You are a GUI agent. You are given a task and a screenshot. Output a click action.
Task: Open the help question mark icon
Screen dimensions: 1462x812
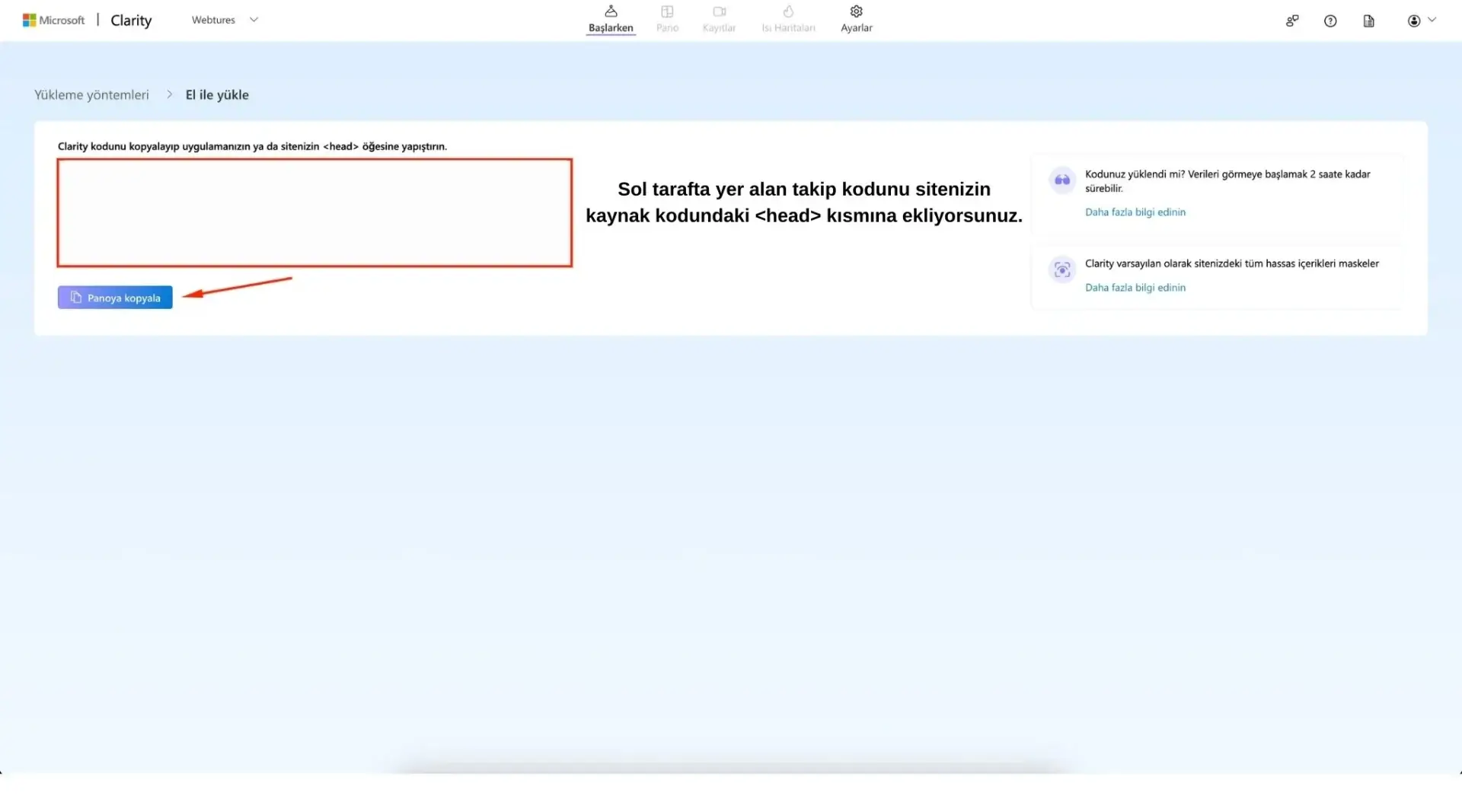(x=1331, y=21)
